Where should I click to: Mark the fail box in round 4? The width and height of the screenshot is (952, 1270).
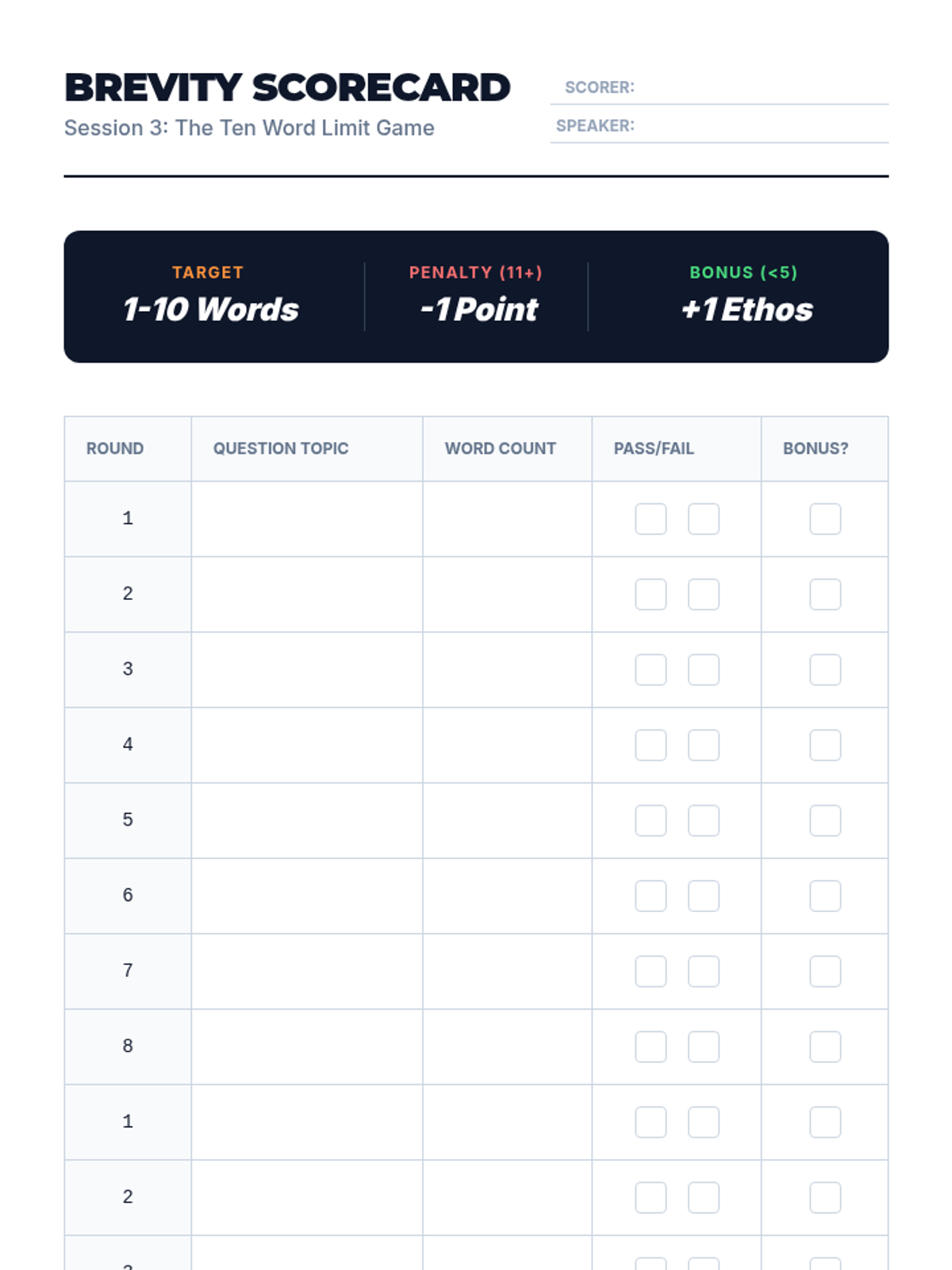click(704, 745)
